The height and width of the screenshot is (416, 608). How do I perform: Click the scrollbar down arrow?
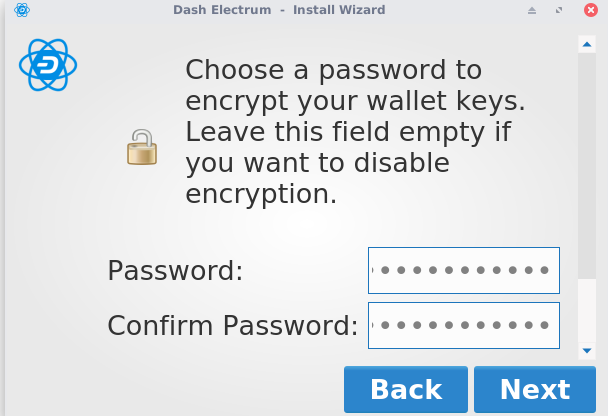tap(587, 350)
